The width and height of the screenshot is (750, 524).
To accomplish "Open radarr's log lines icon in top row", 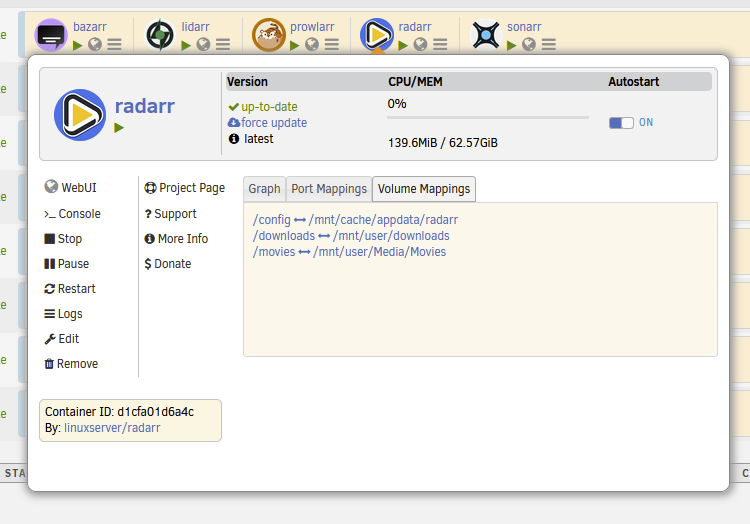I will (x=440, y=44).
